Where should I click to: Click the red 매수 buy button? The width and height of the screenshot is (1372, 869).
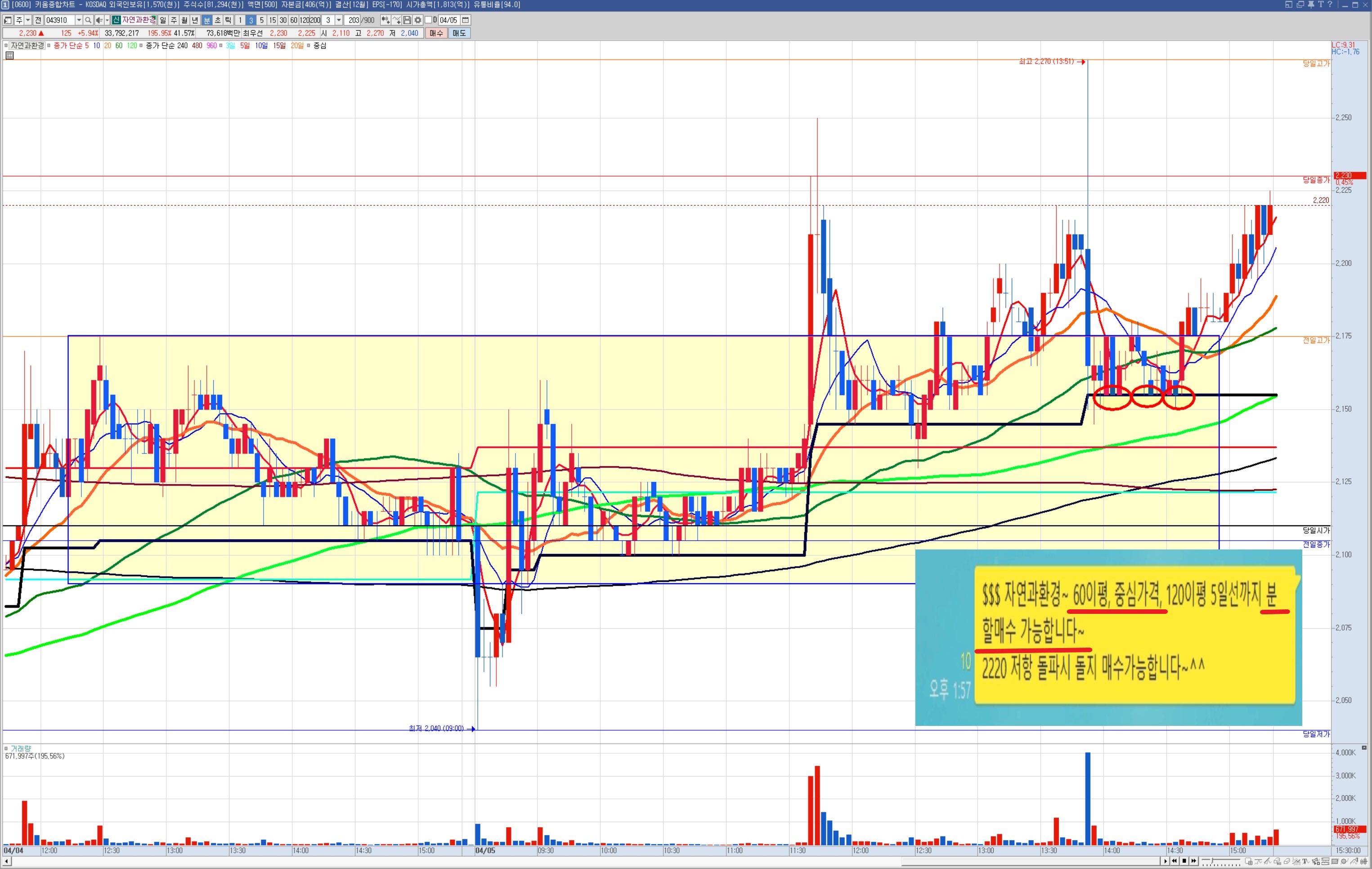click(x=436, y=33)
